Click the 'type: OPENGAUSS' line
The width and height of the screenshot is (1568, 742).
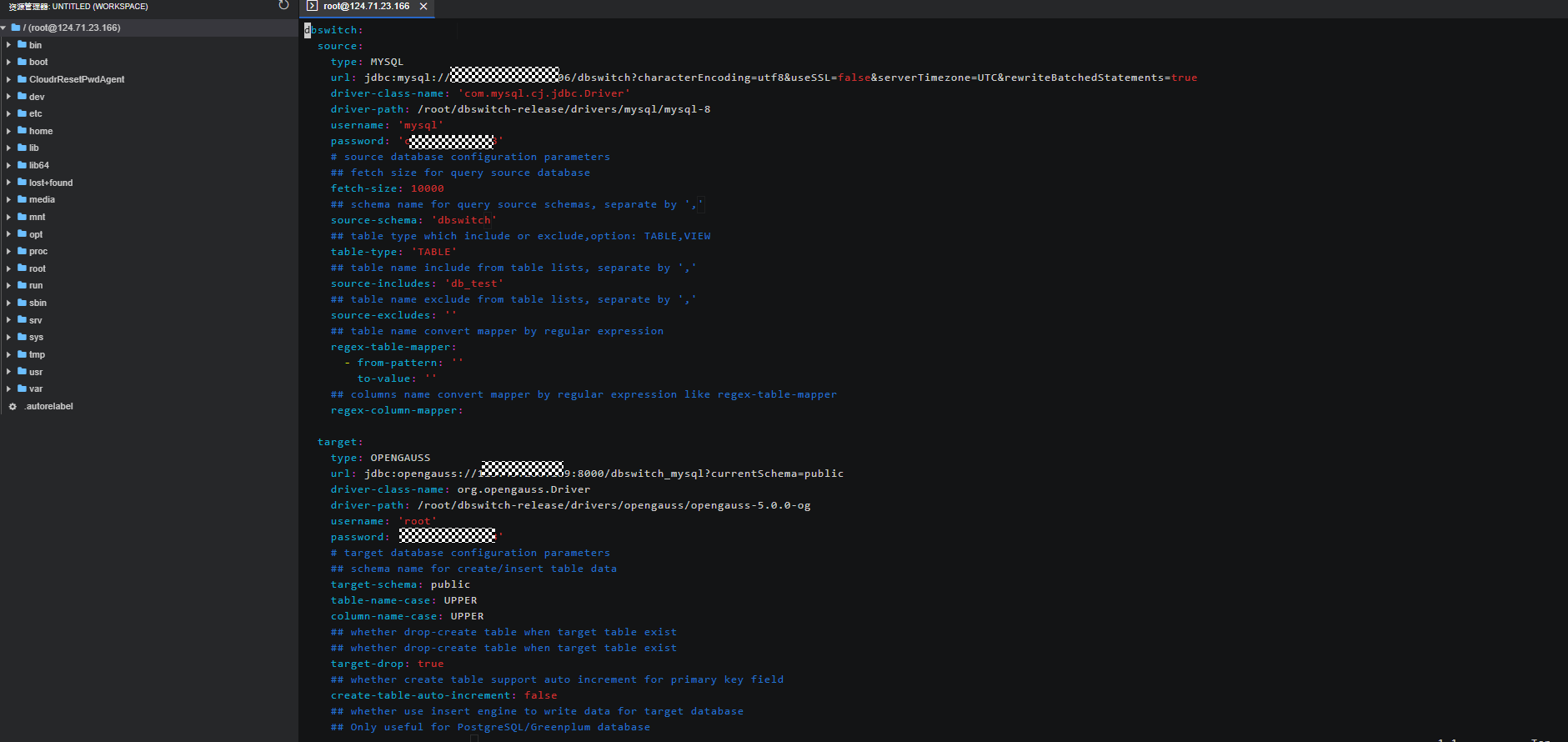point(380,458)
